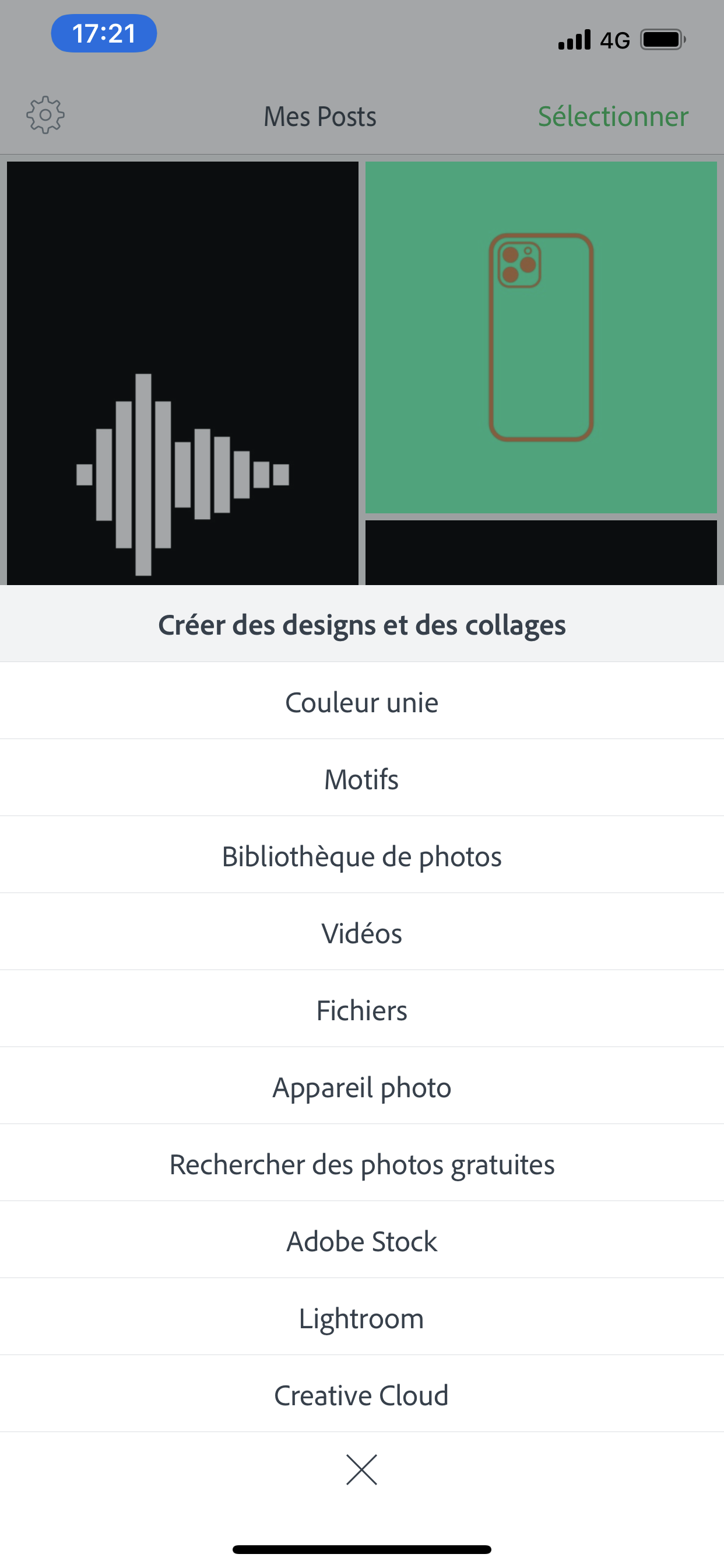Open Creative Cloud files
This screenshot has height=1568, width=724.
[x=361, y=1395]
